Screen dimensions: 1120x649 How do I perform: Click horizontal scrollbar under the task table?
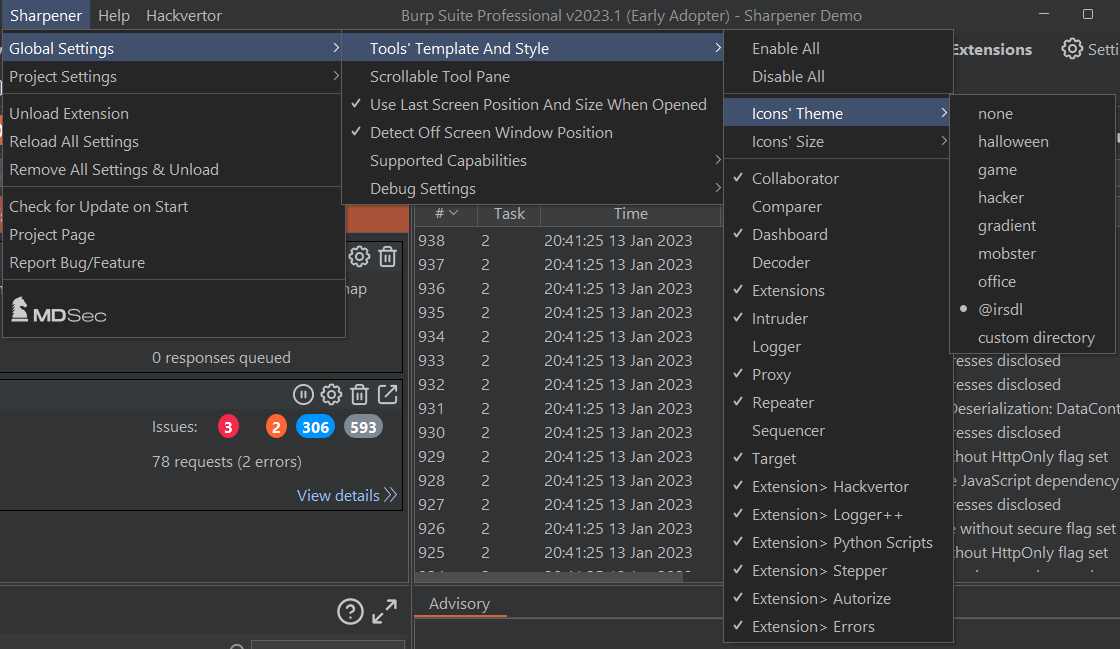click(549, 577)
